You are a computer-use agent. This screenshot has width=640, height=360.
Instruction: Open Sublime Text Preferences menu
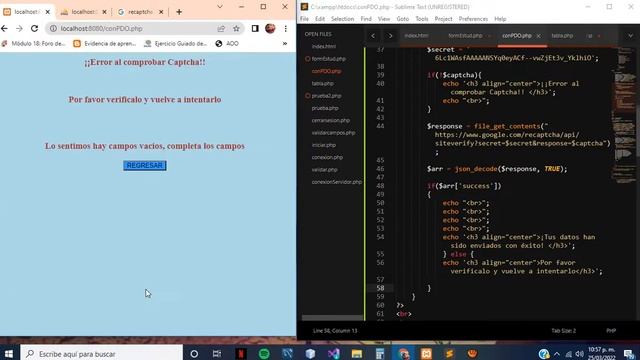coord(473,19)
